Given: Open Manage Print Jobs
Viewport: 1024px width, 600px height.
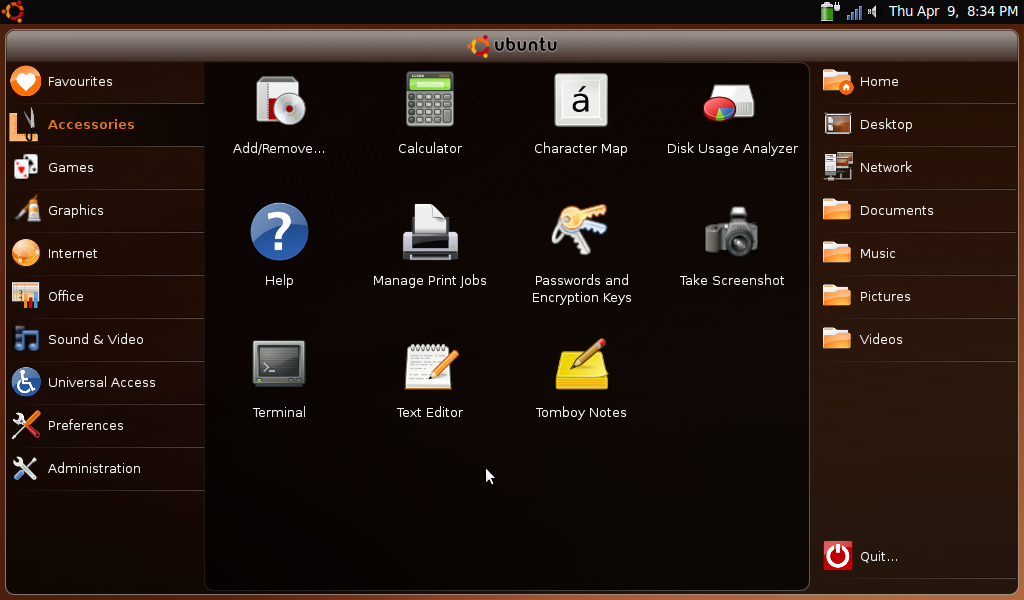Looking at the screenshot, I should tap(430, 246).
